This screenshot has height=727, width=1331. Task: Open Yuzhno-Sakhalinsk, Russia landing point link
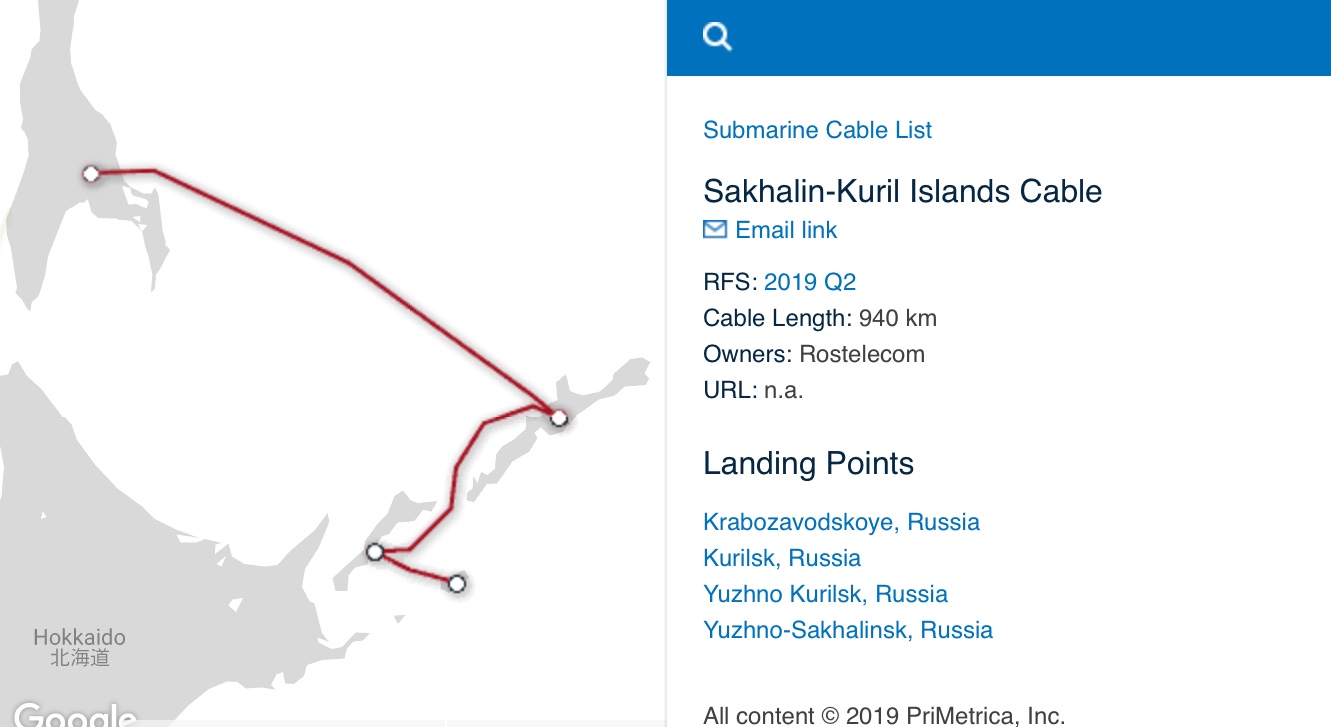tap(848, 630)
